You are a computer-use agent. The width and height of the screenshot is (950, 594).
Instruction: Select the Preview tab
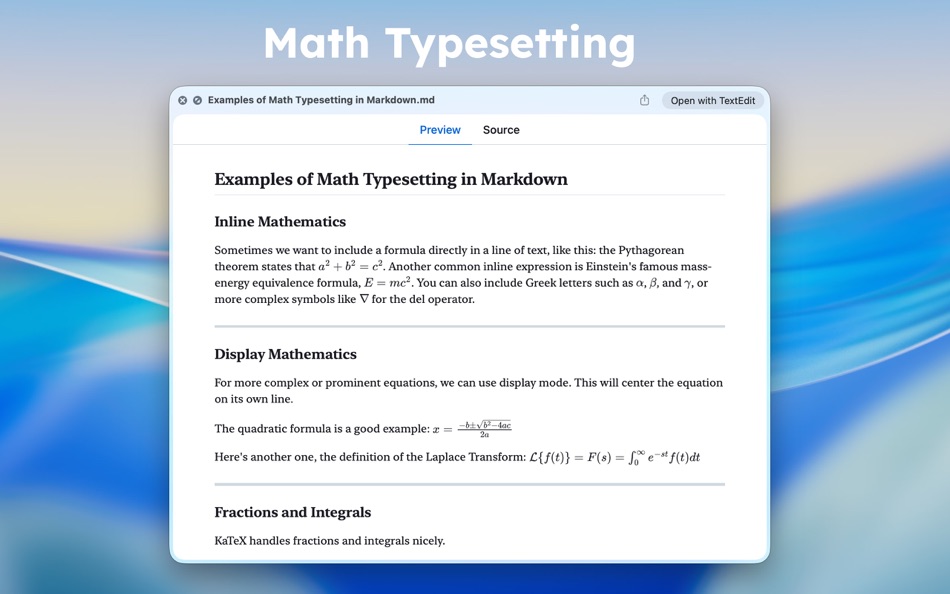[x=439, y=130]
